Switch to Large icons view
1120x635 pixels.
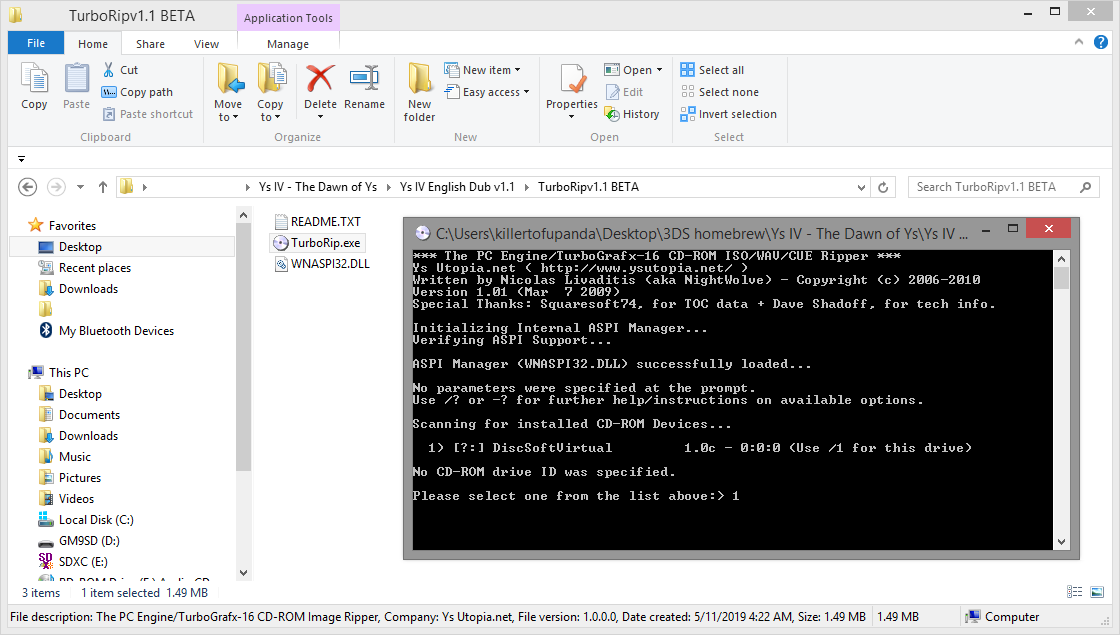tap(1097, 591)
